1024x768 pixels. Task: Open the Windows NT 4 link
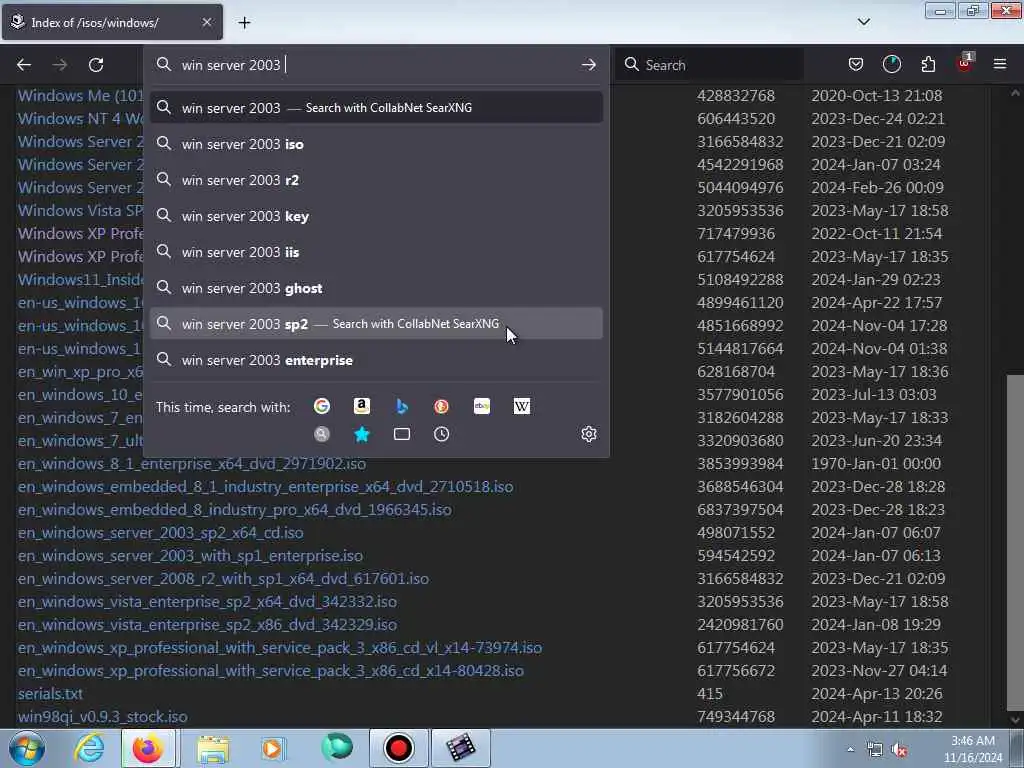pyautogui.click(x=80, y=118)
